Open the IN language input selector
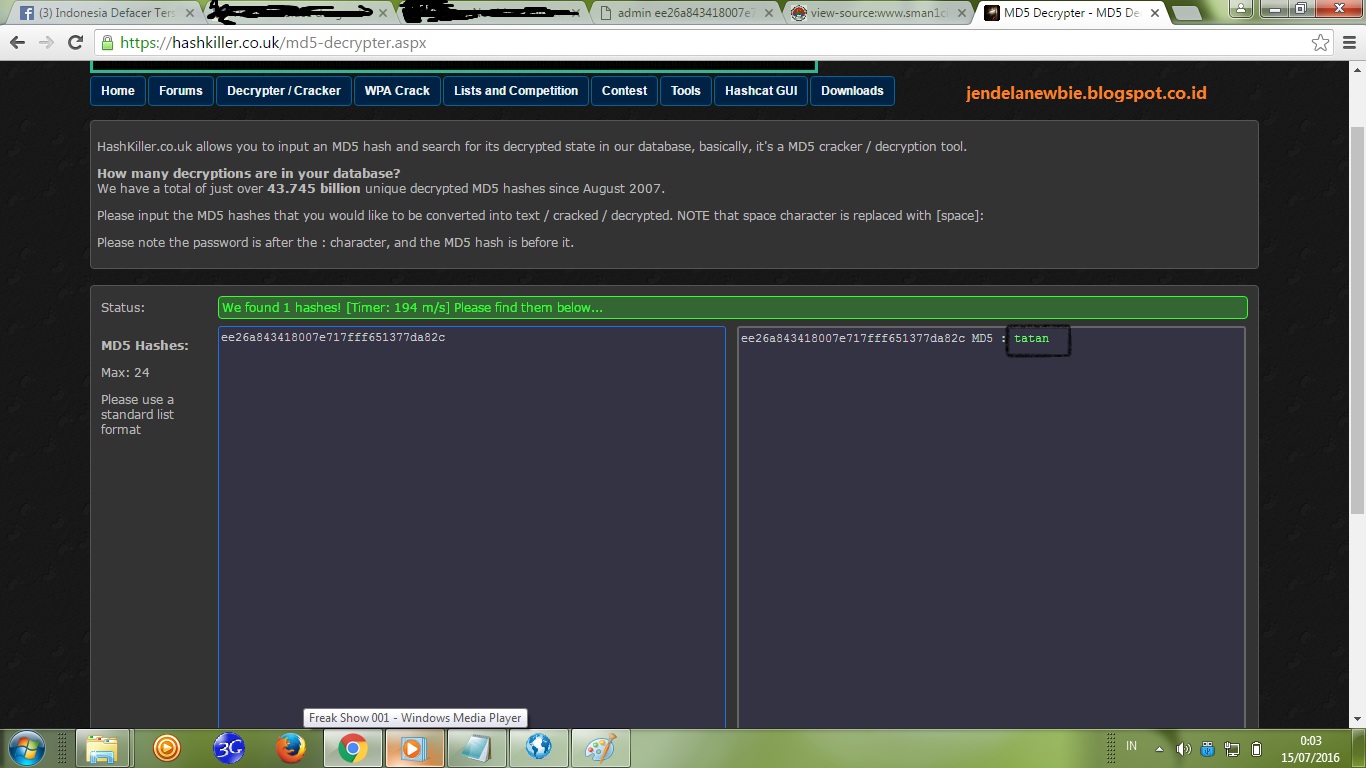This screenshot has height=768, width=1366. 1131,747
